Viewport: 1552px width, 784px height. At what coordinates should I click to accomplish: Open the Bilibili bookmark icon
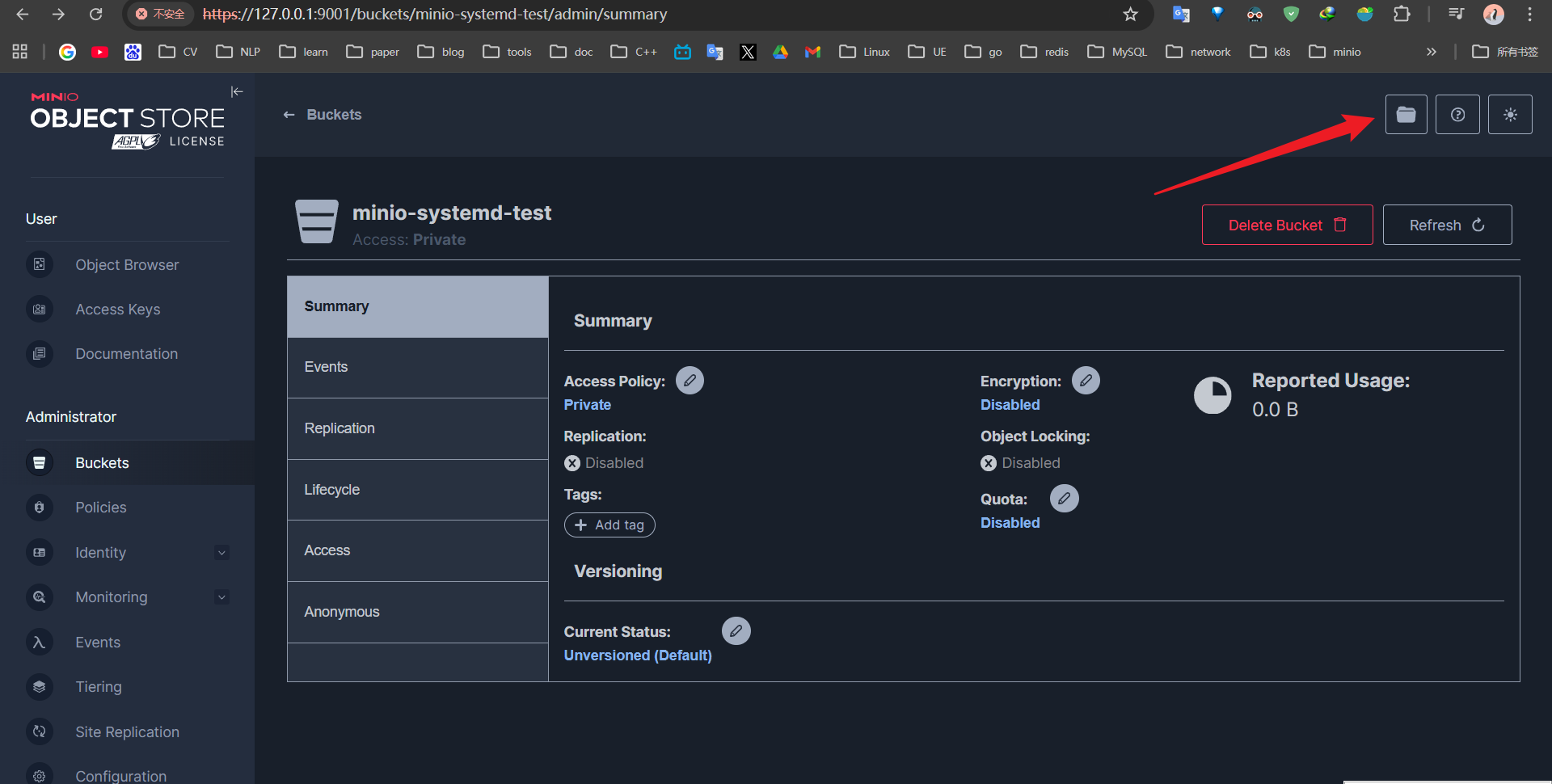pos(683,52)
